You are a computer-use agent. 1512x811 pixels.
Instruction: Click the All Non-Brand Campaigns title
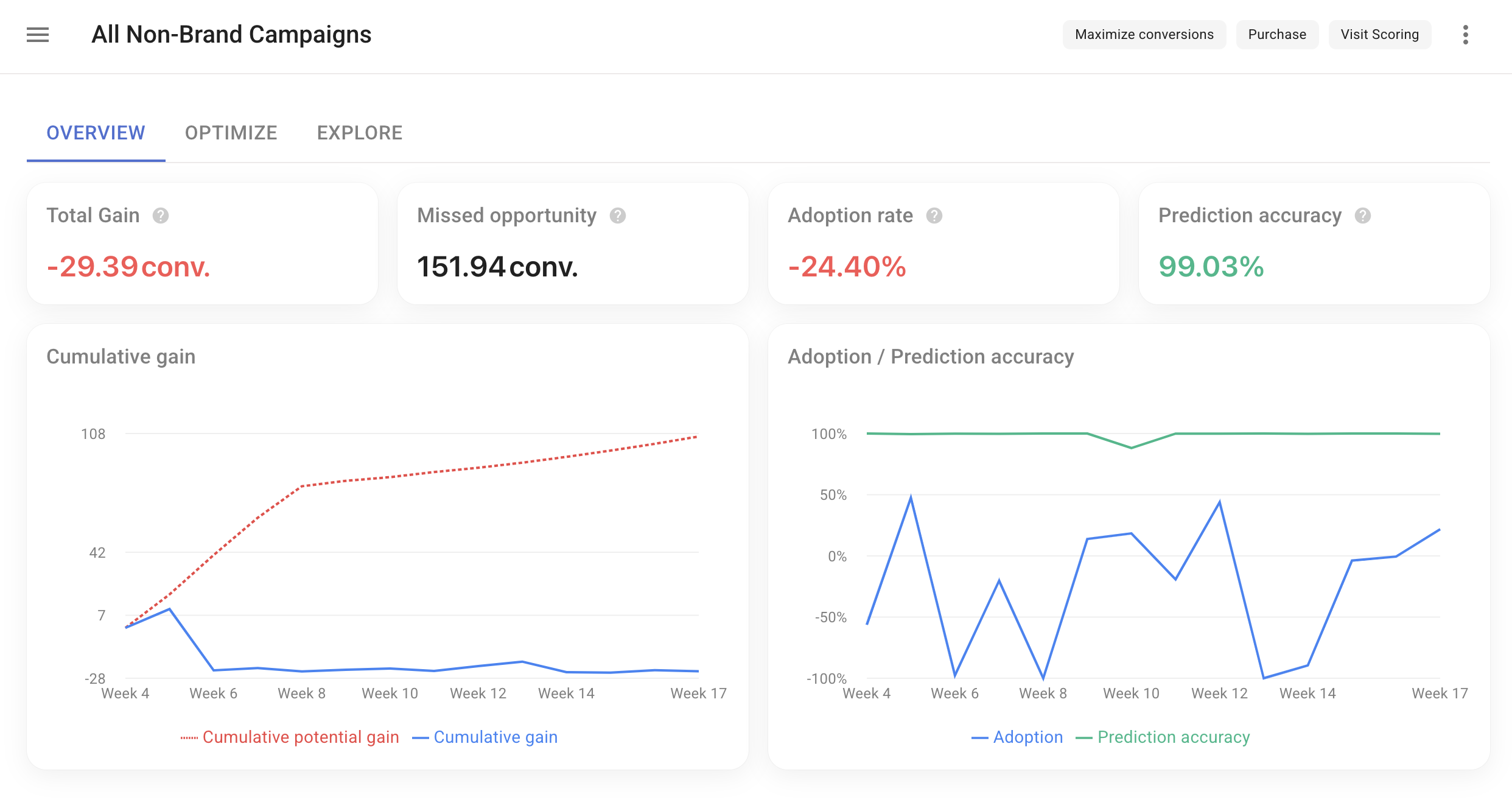(231, 34)
